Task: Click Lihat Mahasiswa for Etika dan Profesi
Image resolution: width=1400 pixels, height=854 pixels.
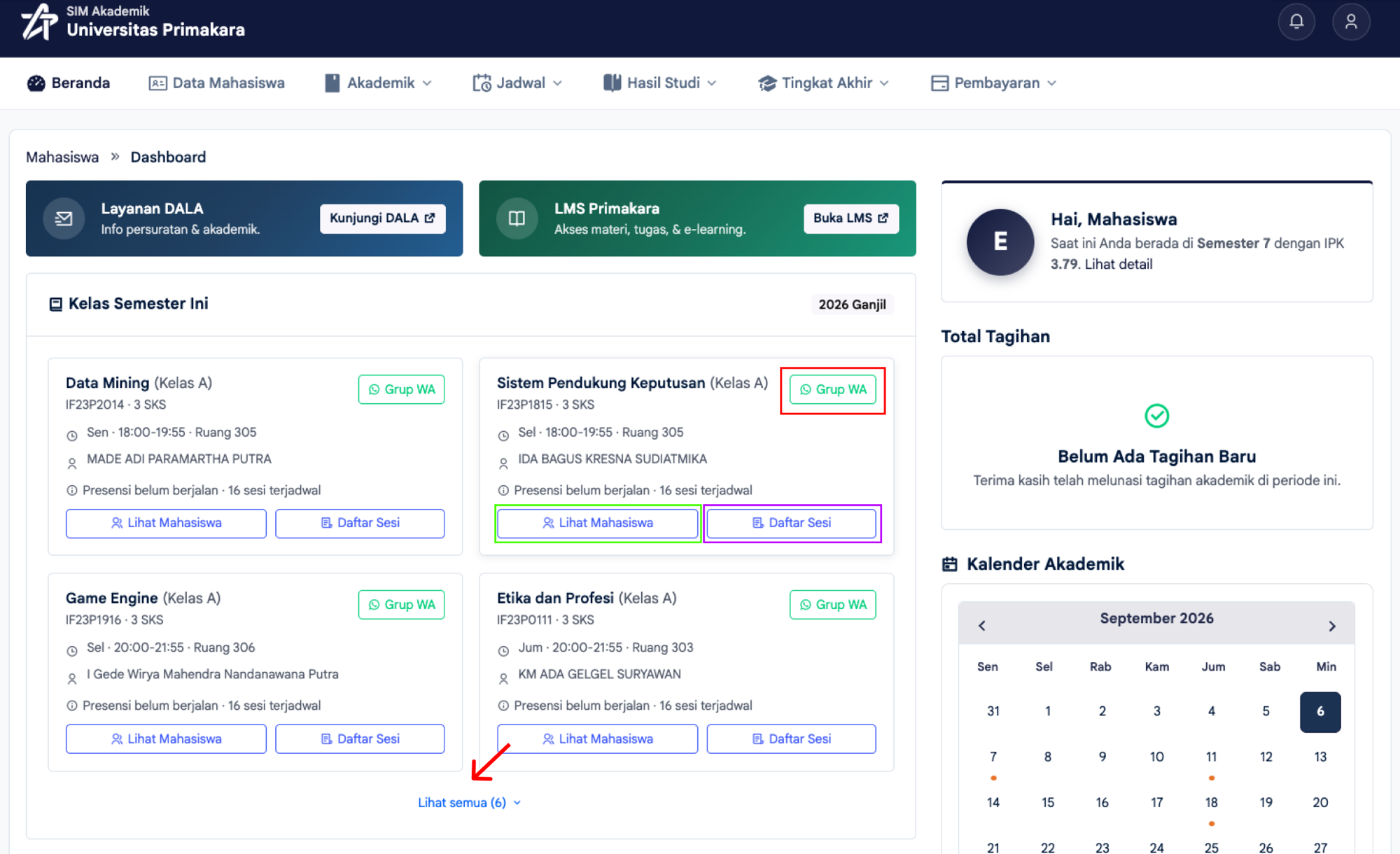Action: point(597,739)
